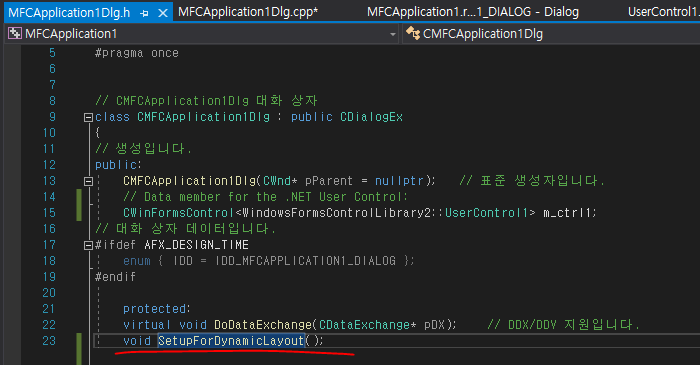Viewport: 700px width, 365px height.
Task: Open the MFCApplication1 project scope dropdown
Action: pyautogui.click(x=393, y=34)
